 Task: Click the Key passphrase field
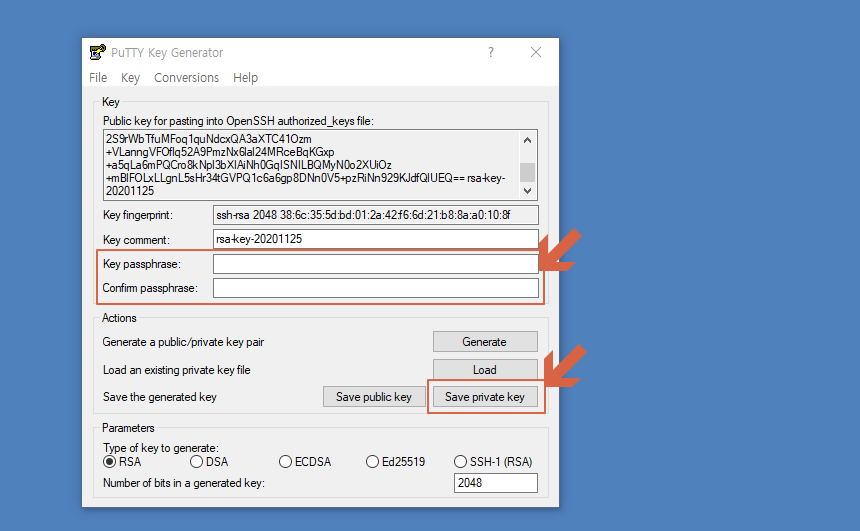point(376,264)
